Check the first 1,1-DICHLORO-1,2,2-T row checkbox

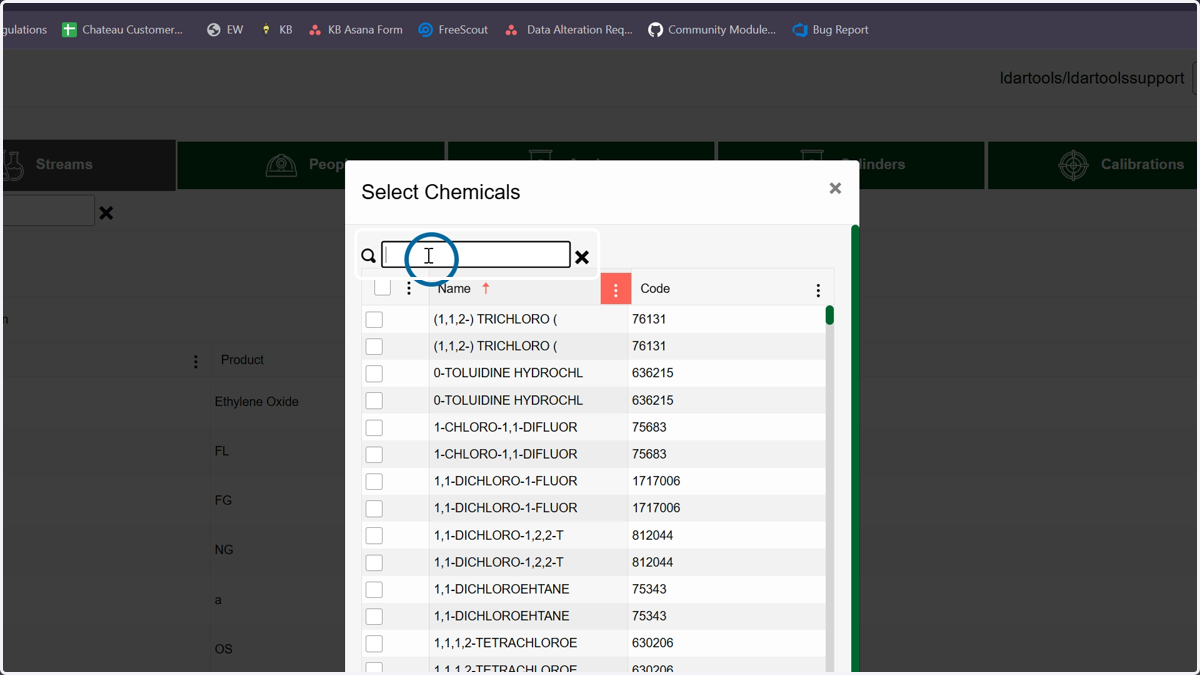374,536
